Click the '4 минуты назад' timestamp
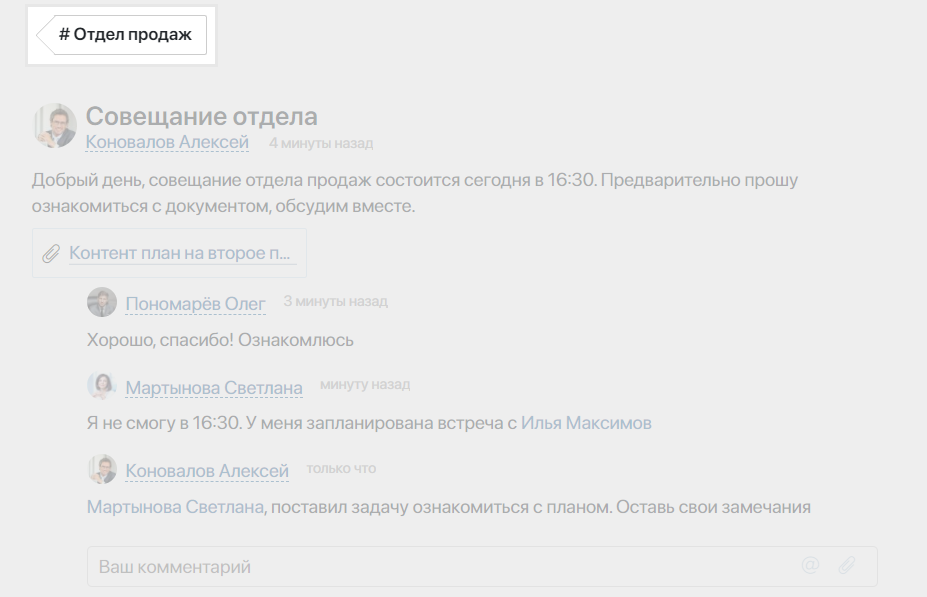Image resolution: width=927 pixels, height=597 pixels. coord(321,143)
